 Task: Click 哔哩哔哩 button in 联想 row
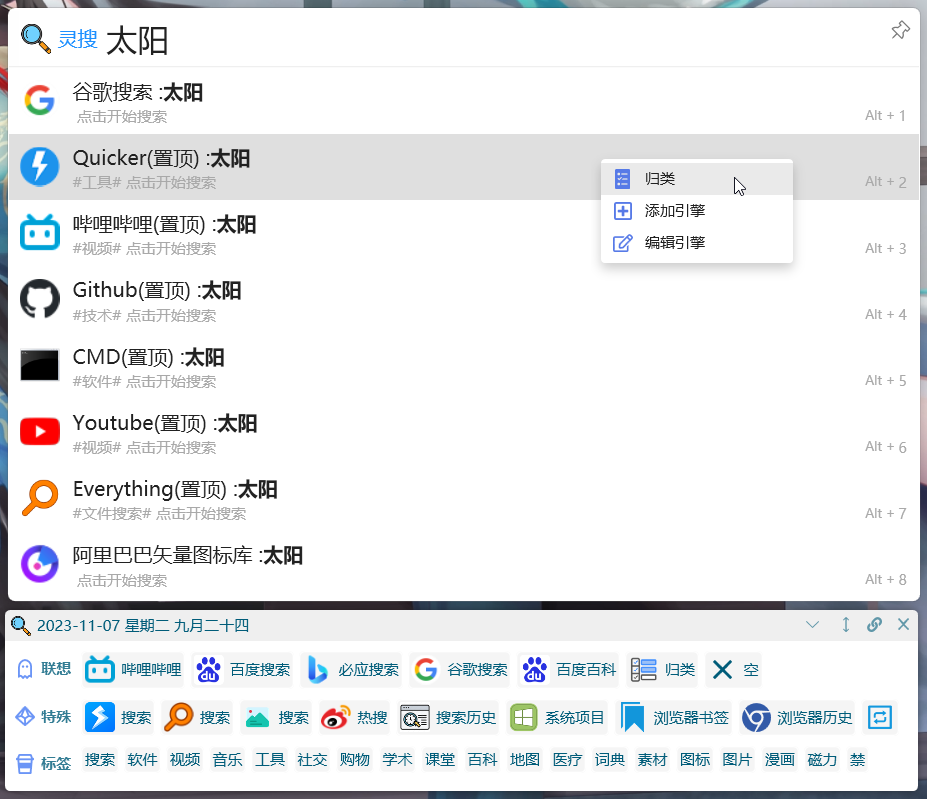pyautogui.click(x=134, y=670)
